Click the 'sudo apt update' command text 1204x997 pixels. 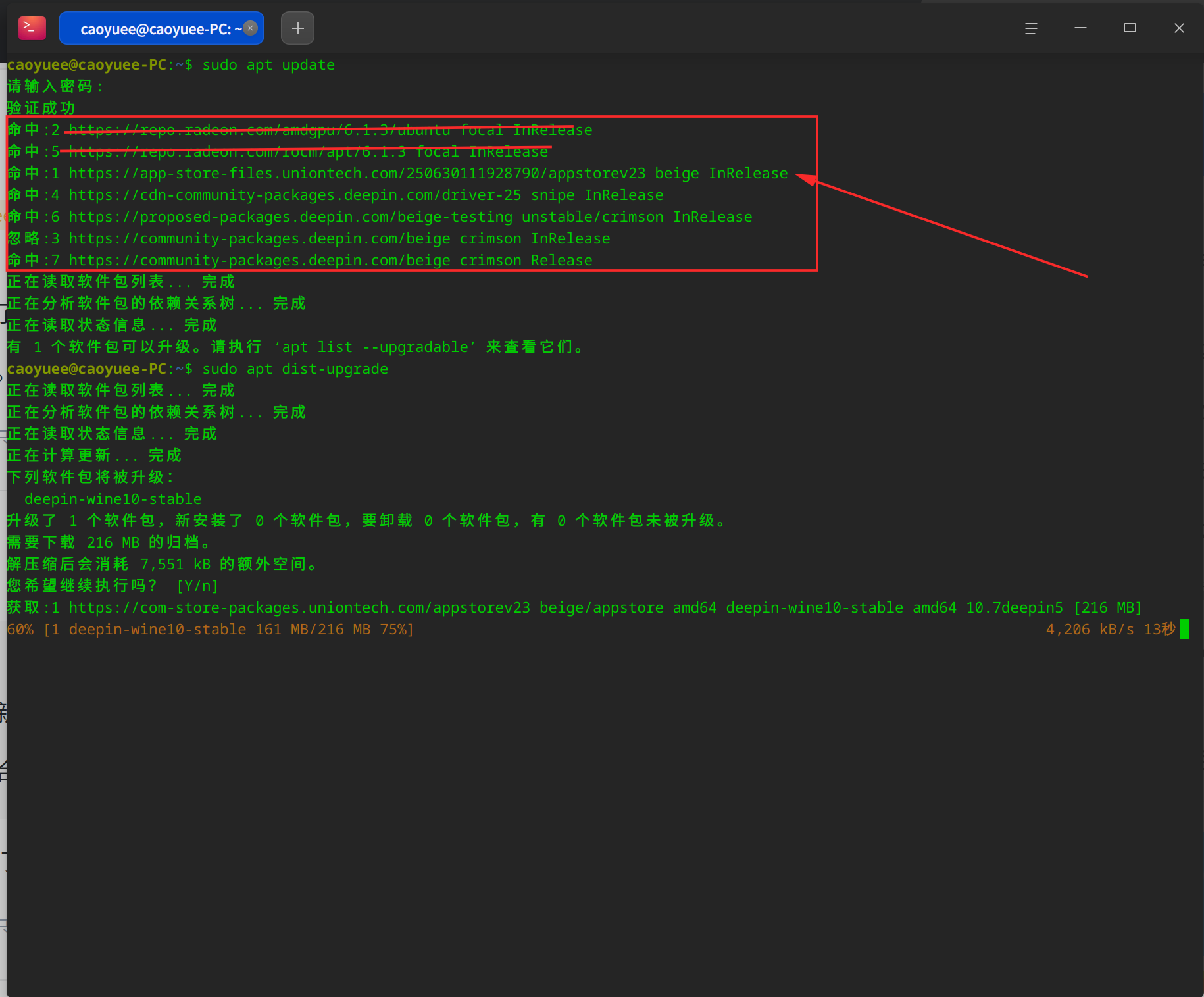coord(268,64)
